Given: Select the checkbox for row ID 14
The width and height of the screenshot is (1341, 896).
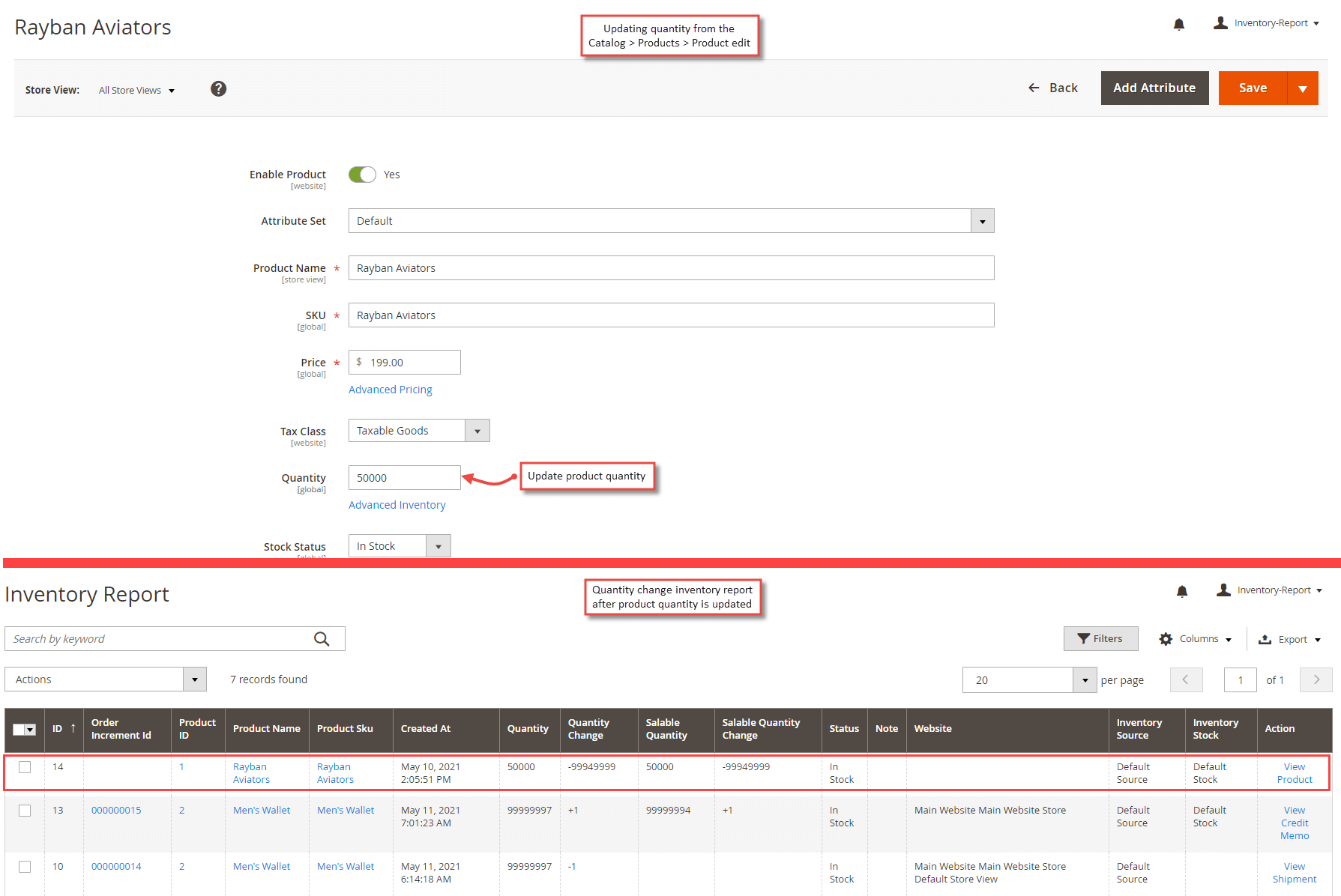Looking at the screenshot, I should (25, 766).
